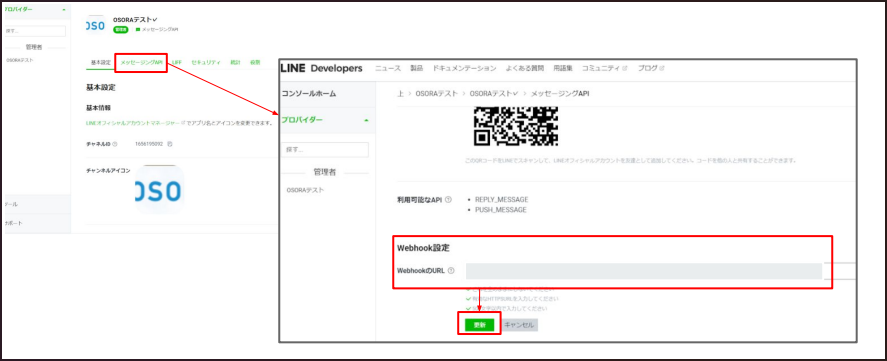Open OSORAテスト✓ channel breadcrumb
The height and width of the screenshot is (361, 887).
click(494, 93)
